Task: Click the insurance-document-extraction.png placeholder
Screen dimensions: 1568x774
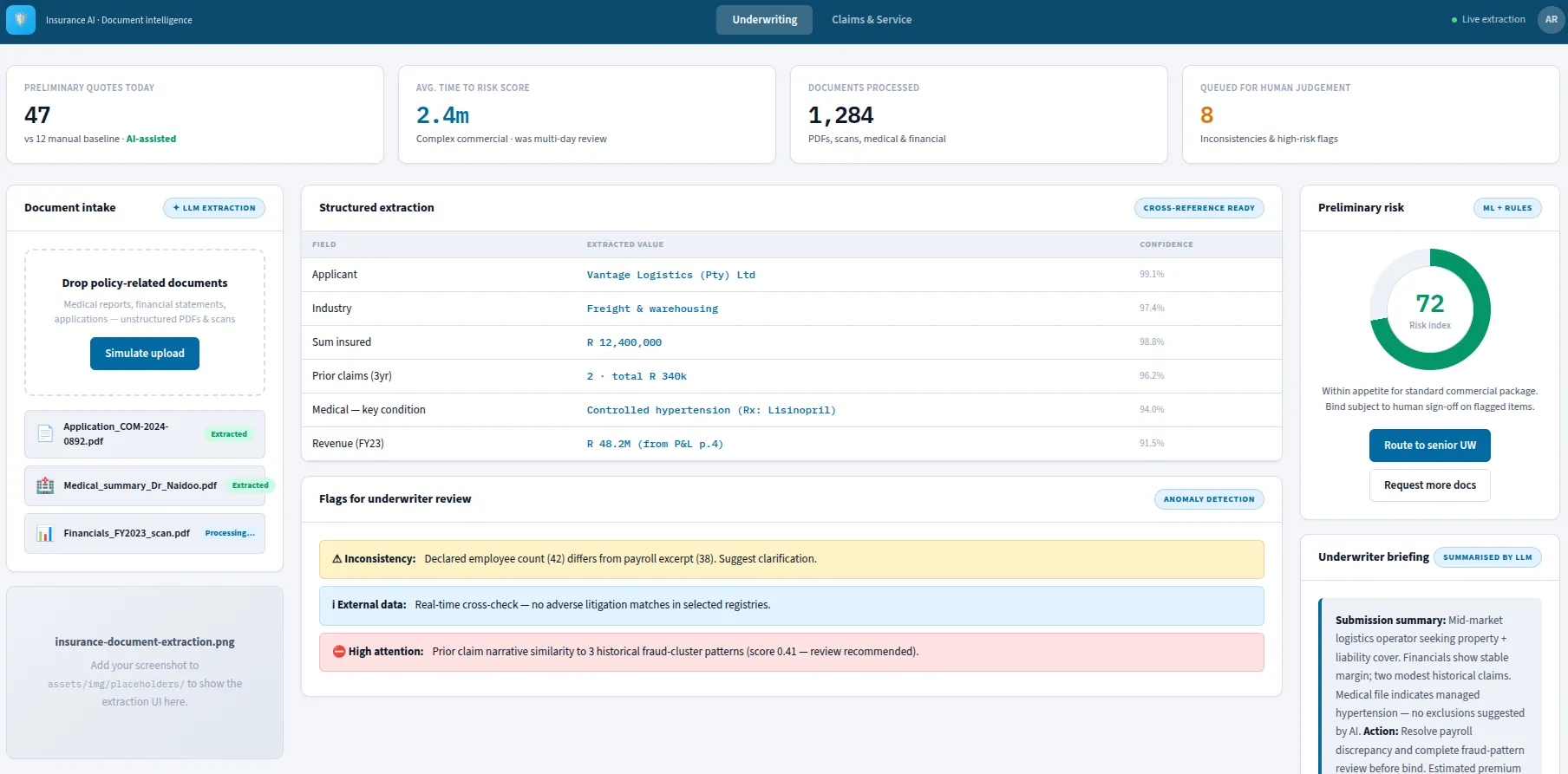Action: pyautogui.click(x=145, y=673)
